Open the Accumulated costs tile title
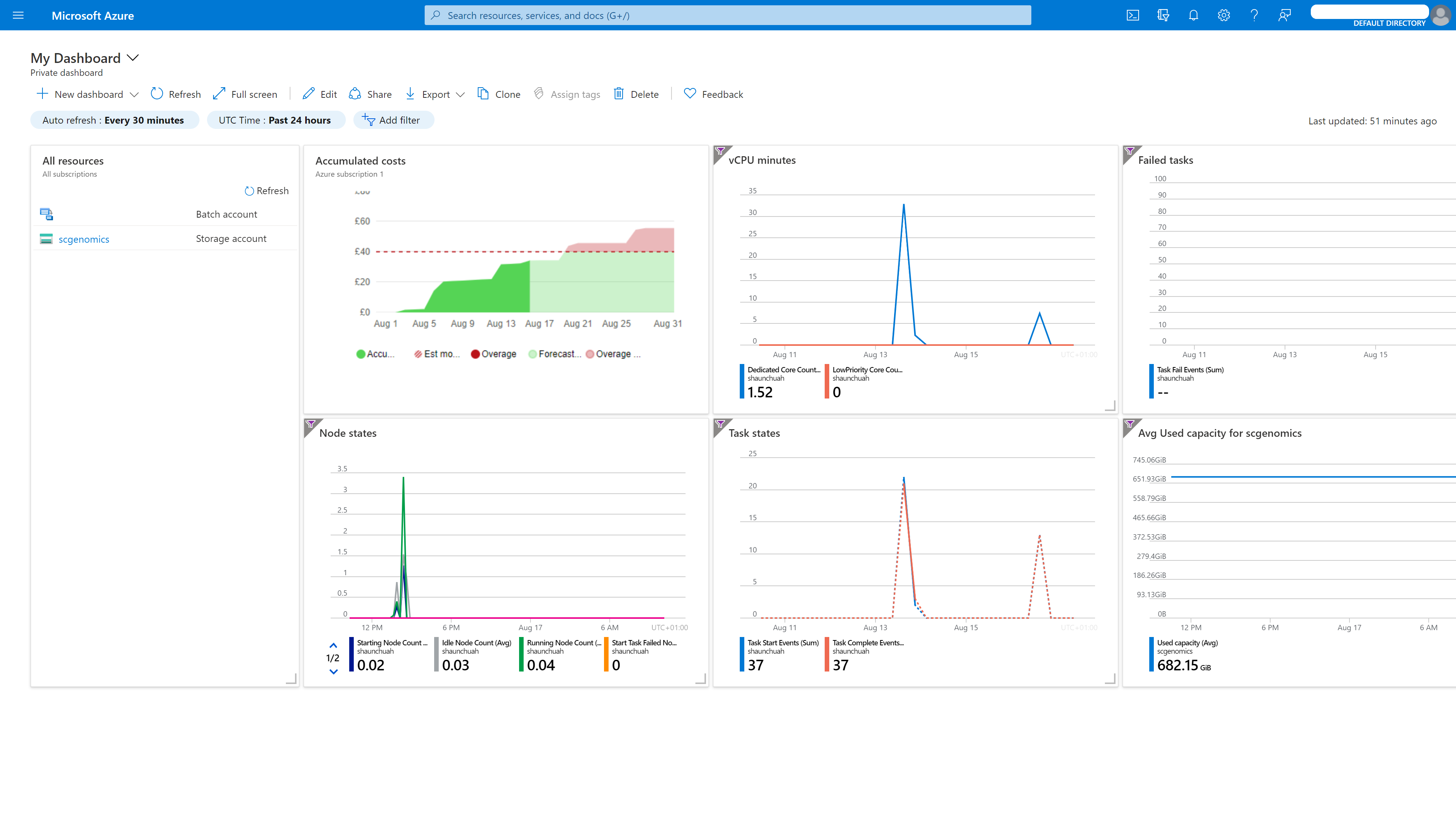This screenshot has width=1456, height=819. [360, 160]
